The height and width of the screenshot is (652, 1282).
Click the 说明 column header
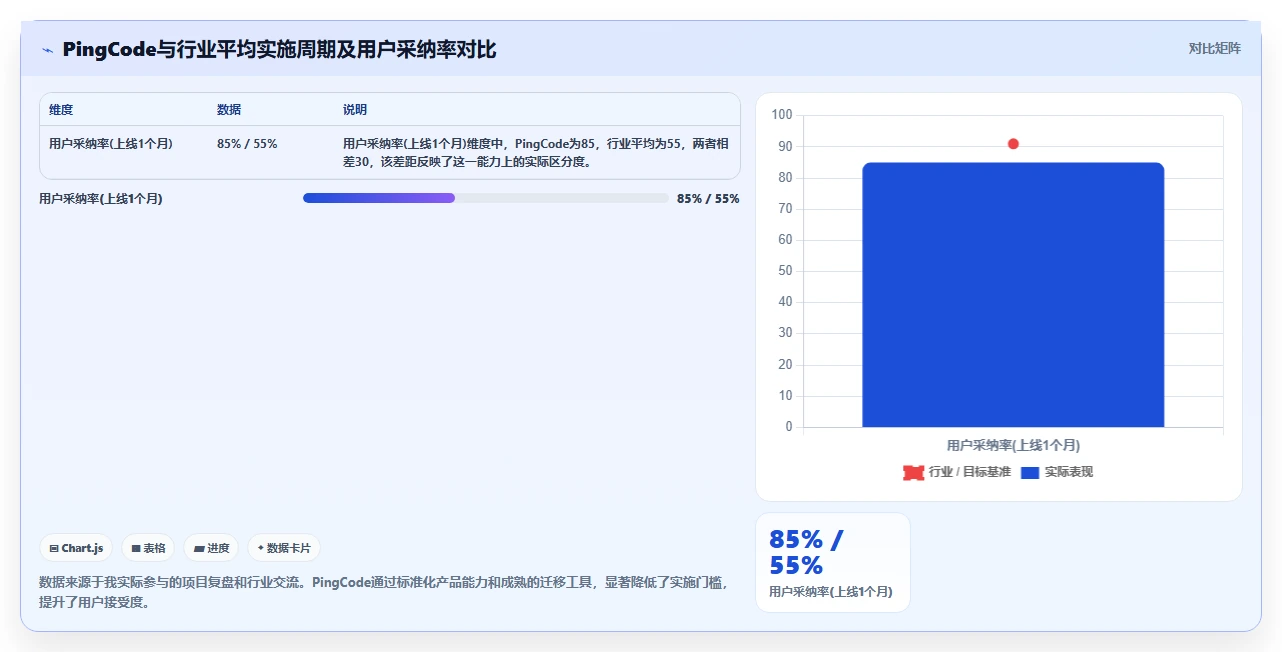pyautogui.click(x=355, y=110)
